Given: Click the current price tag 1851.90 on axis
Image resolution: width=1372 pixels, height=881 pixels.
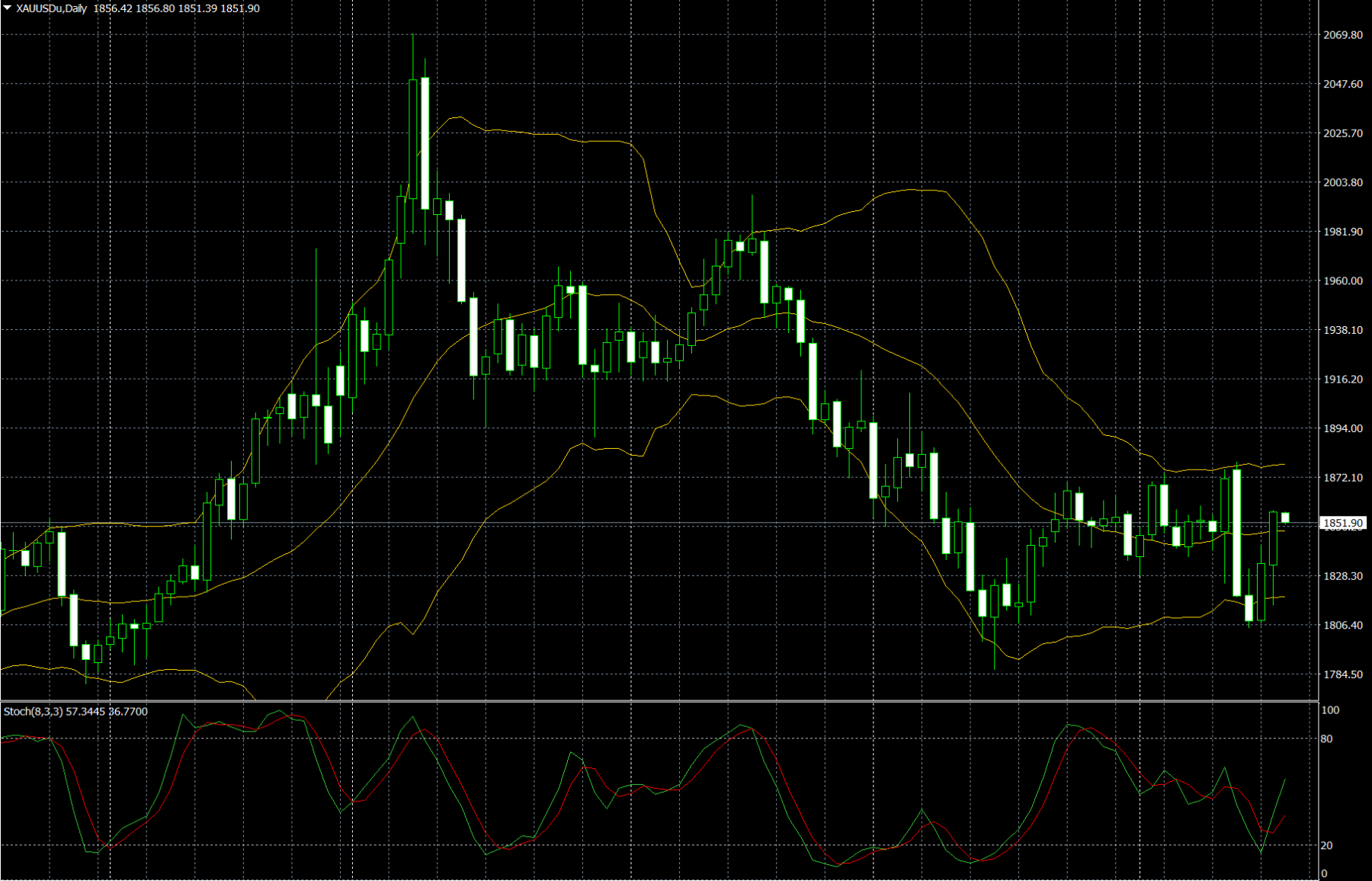Looking at the screenshot, I should pos(1343,523).
